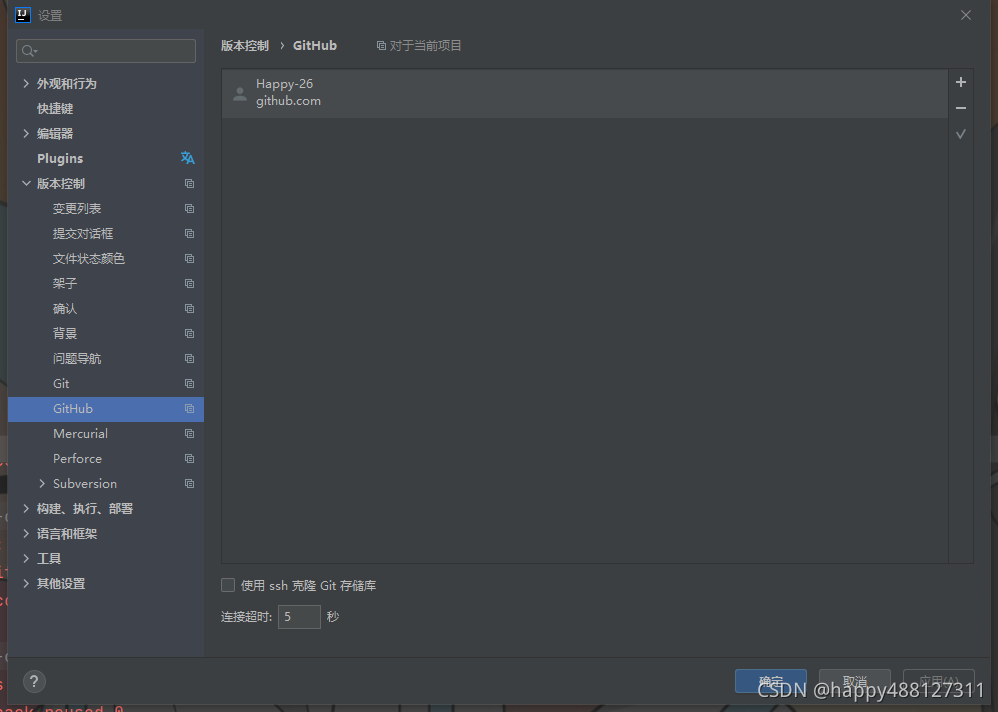Viewport: 998px width, 712px height.
Task: Expand the 编辑器 section
Action: (26, 133)
